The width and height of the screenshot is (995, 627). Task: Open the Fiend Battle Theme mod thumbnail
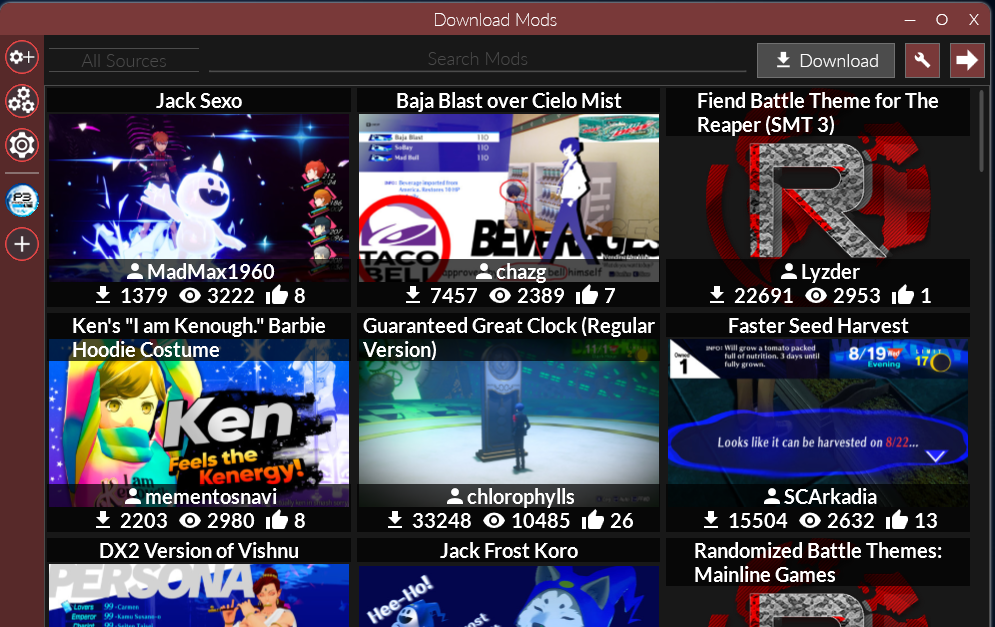pyautogui.click(x=818, y=198)
